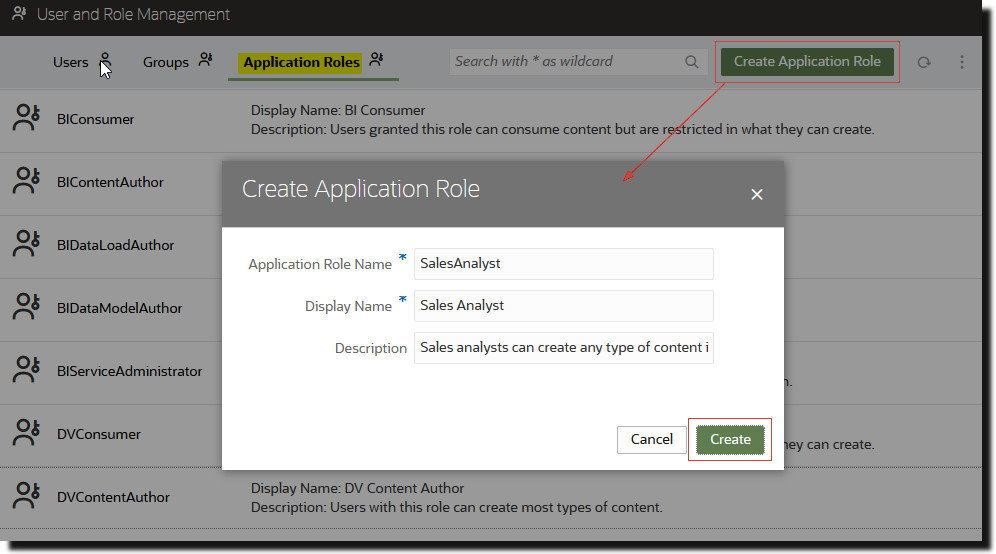The image size is (996, 554).
Task: Click the refresh icon in toolbar
Action: tap(924, 62)
